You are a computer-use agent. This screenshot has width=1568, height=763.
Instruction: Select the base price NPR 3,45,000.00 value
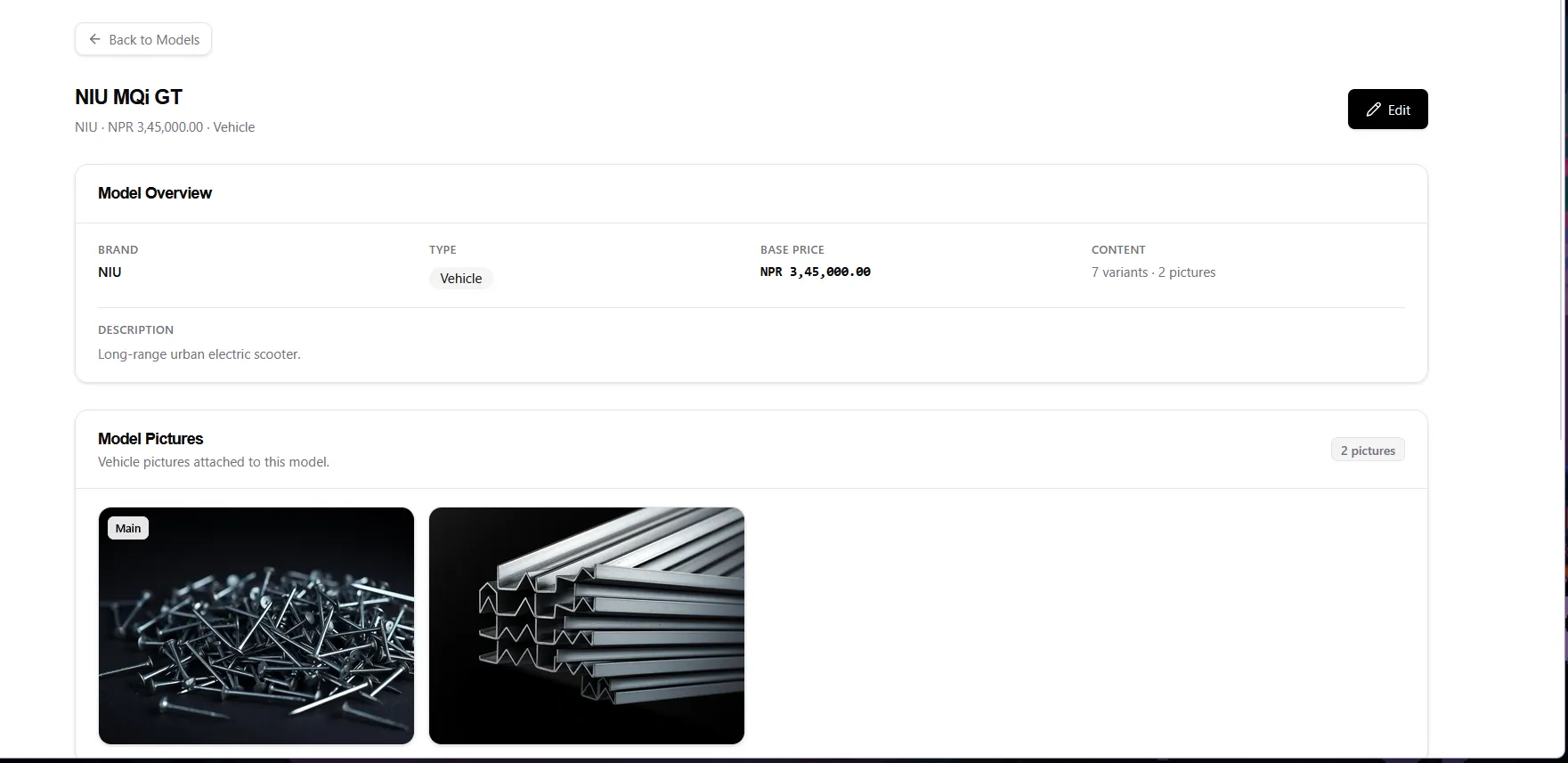click(x=816, y=272)
